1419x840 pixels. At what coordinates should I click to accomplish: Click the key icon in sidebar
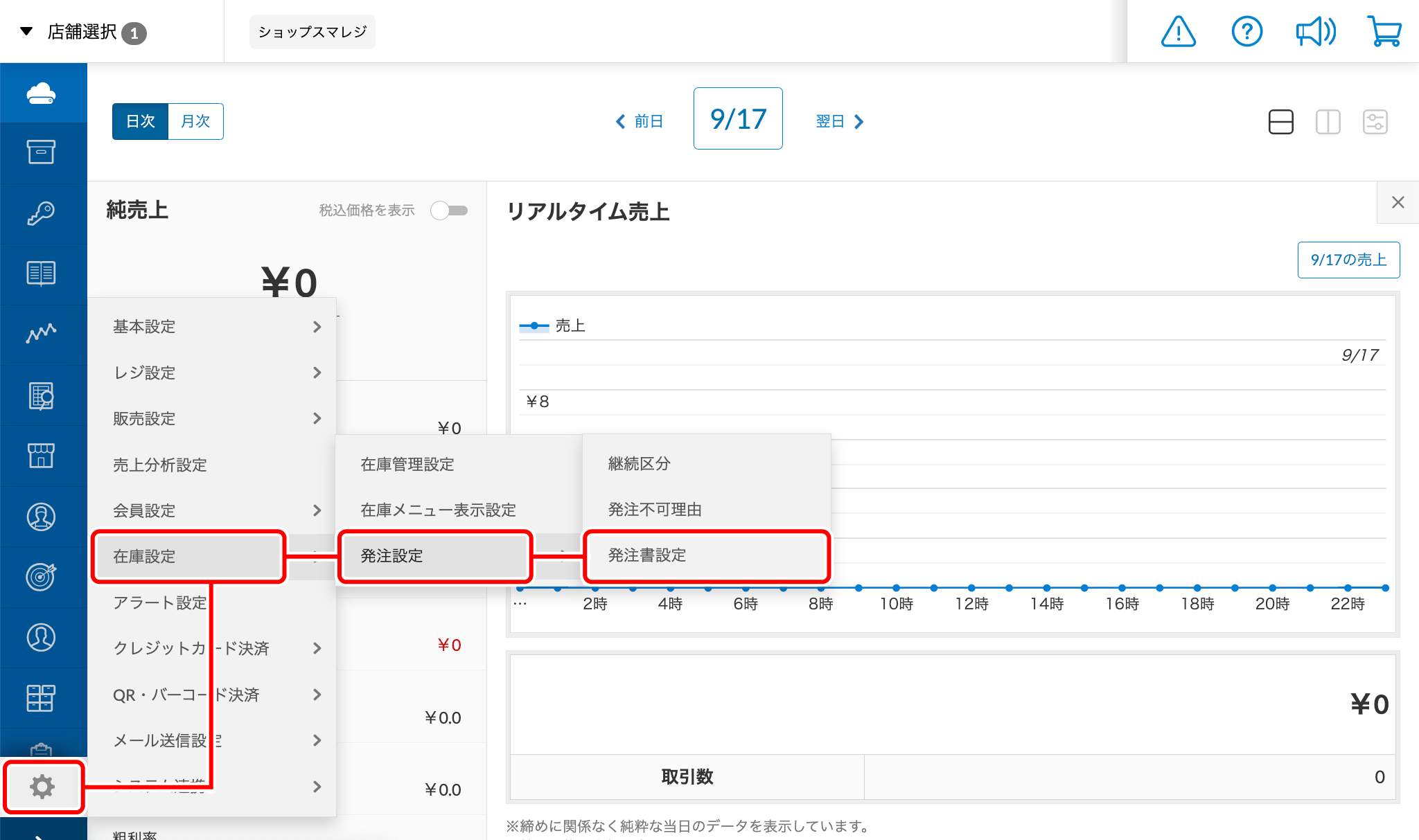pyautogui.click(x=42, y=213)
